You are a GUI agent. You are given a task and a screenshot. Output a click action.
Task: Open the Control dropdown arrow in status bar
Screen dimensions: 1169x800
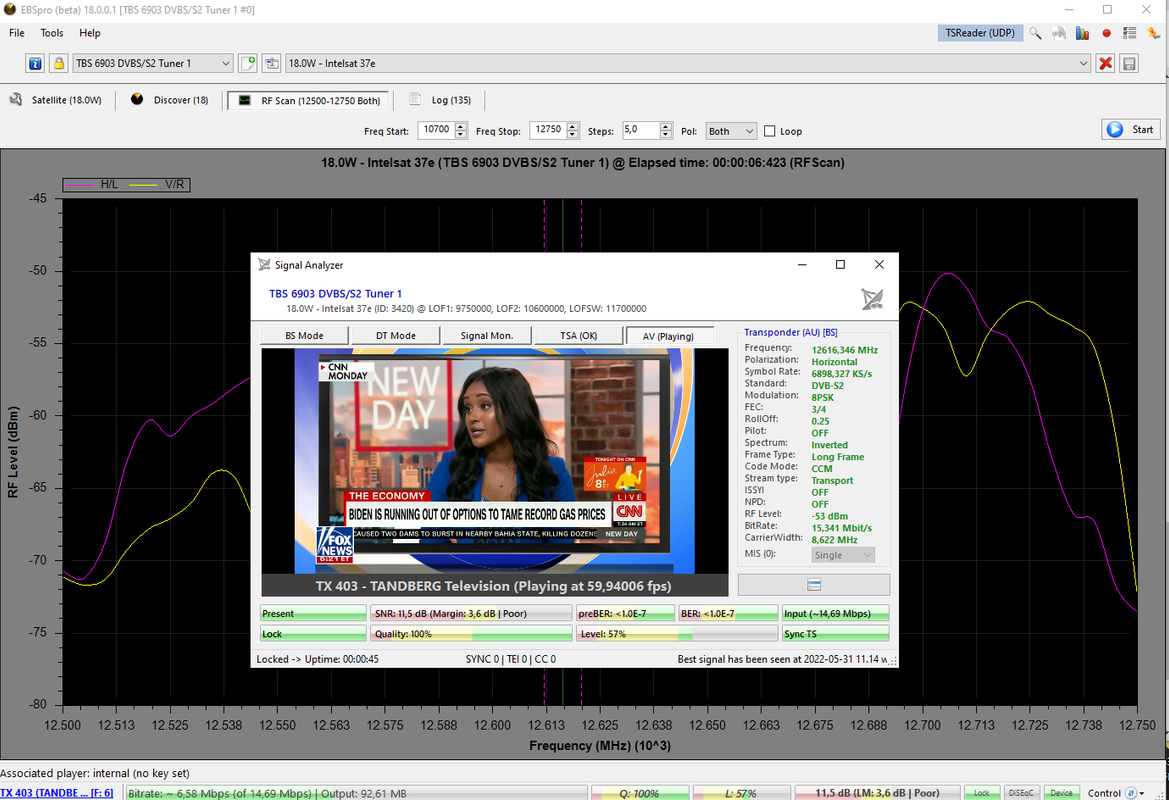tap(1142, 794)
